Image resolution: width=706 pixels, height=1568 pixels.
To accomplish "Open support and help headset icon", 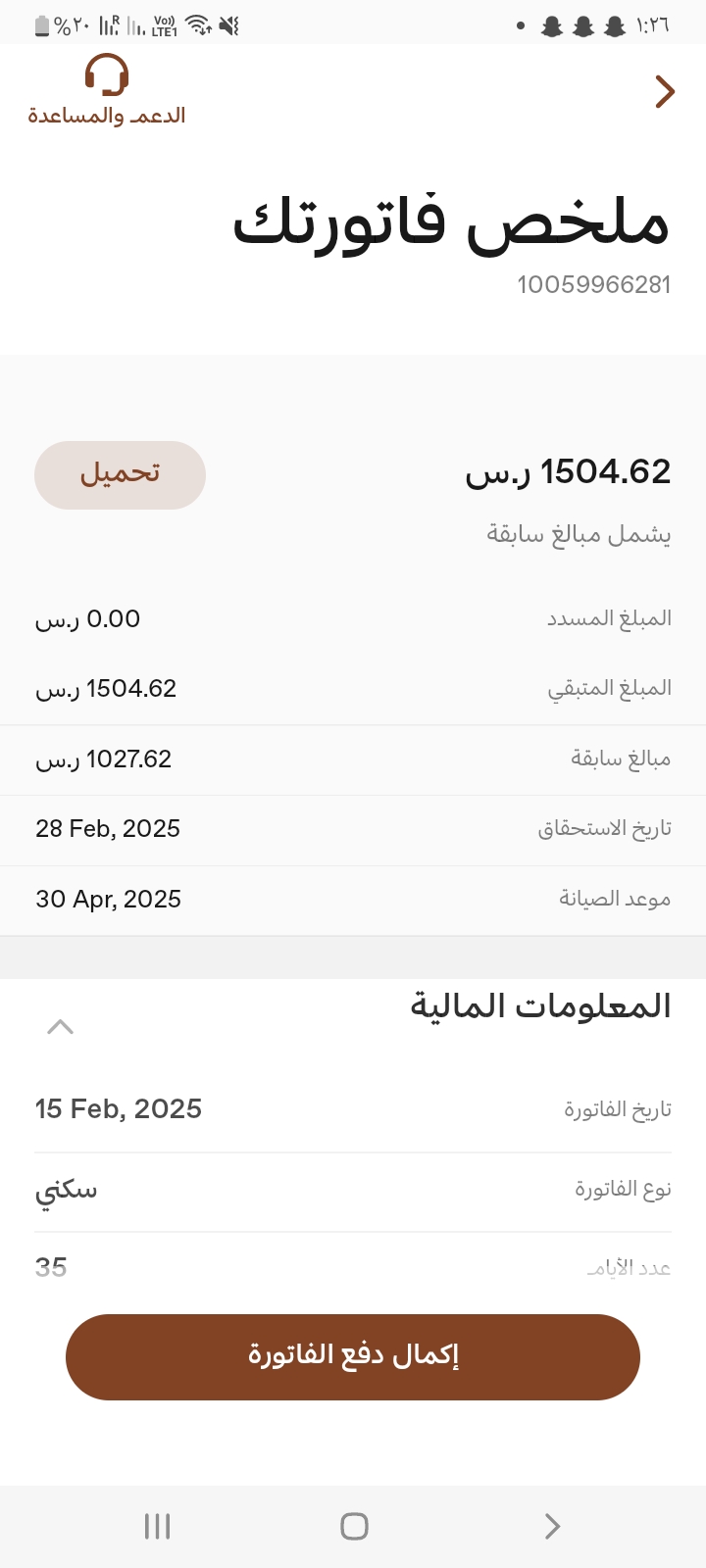I will 106,76.
